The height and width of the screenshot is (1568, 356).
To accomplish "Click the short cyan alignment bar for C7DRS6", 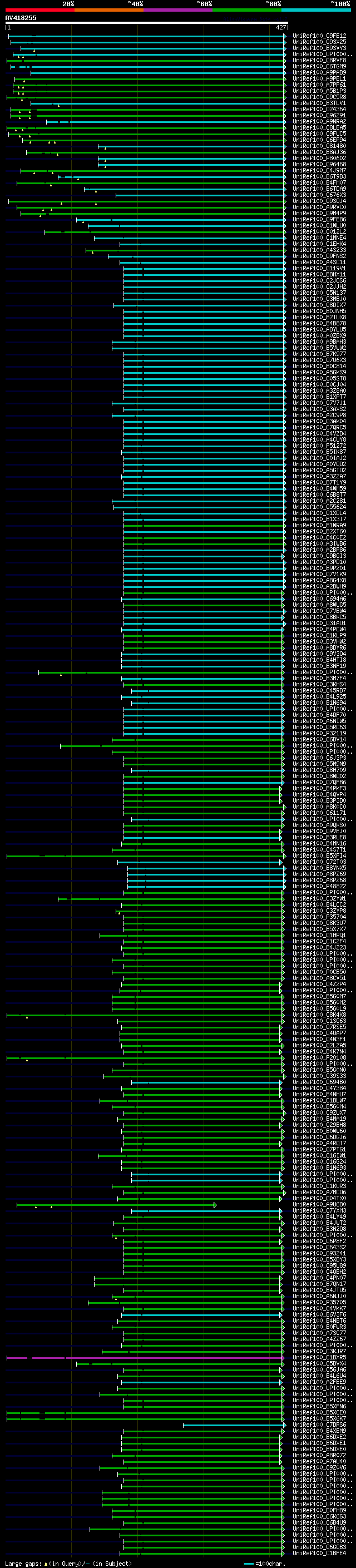I will point(234,1424).
